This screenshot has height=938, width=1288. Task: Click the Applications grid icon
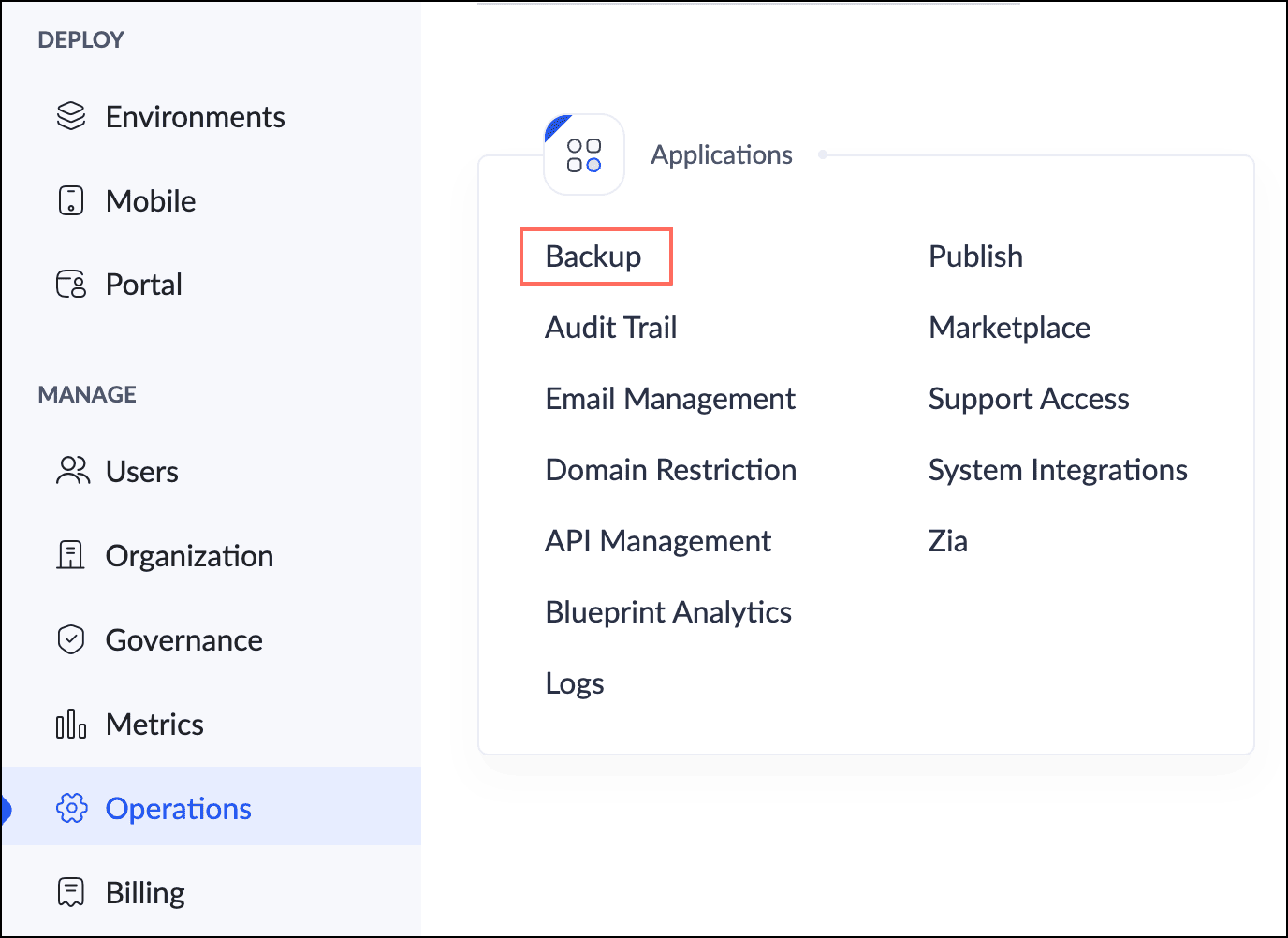coord(584,155)
